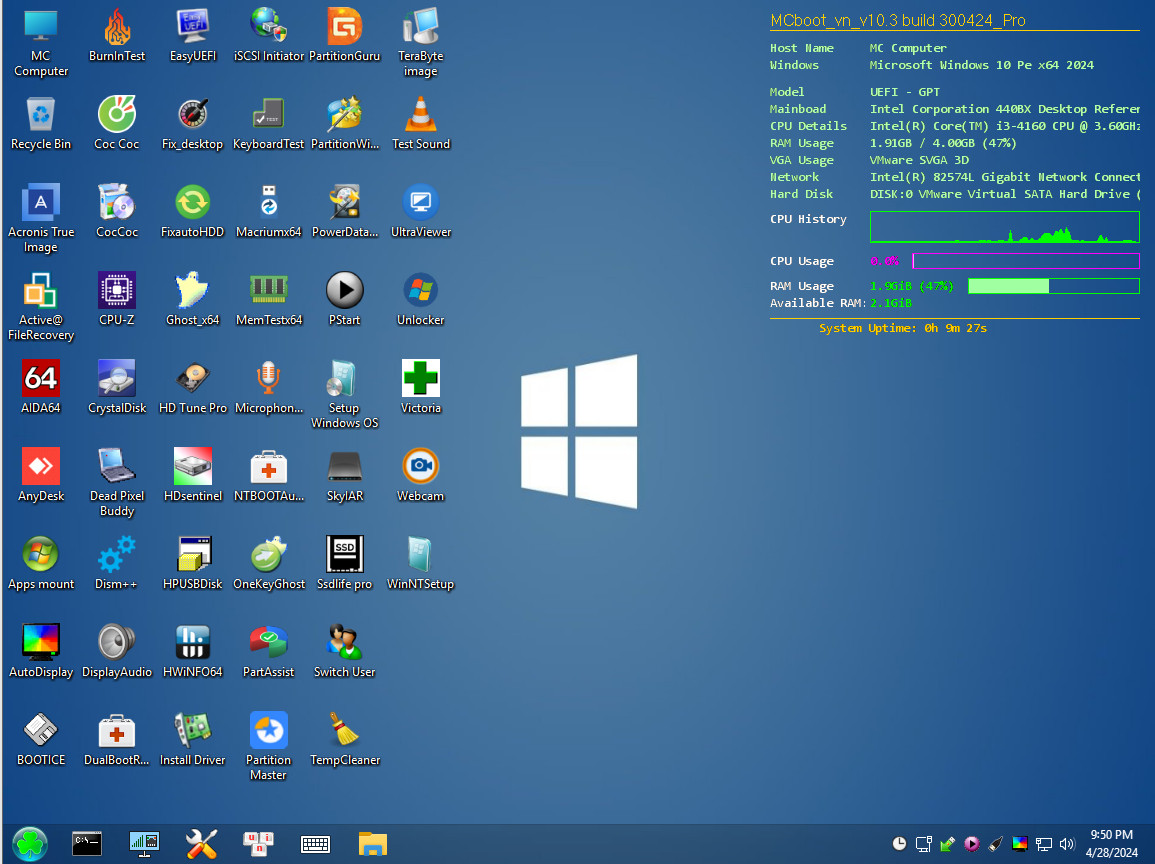The width and height of the screenshot is (1155, 864).
Task: Select the AutoDisplay icon
Action: 41,650
